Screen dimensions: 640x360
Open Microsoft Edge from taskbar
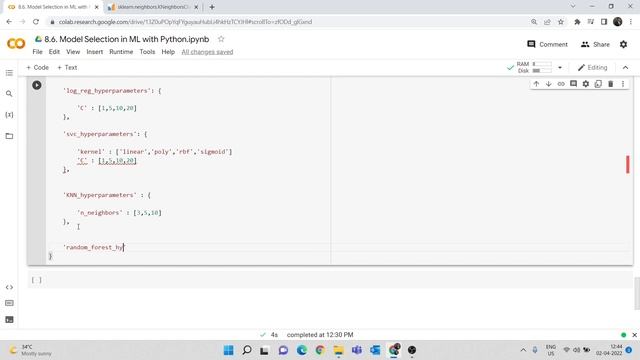302,350
